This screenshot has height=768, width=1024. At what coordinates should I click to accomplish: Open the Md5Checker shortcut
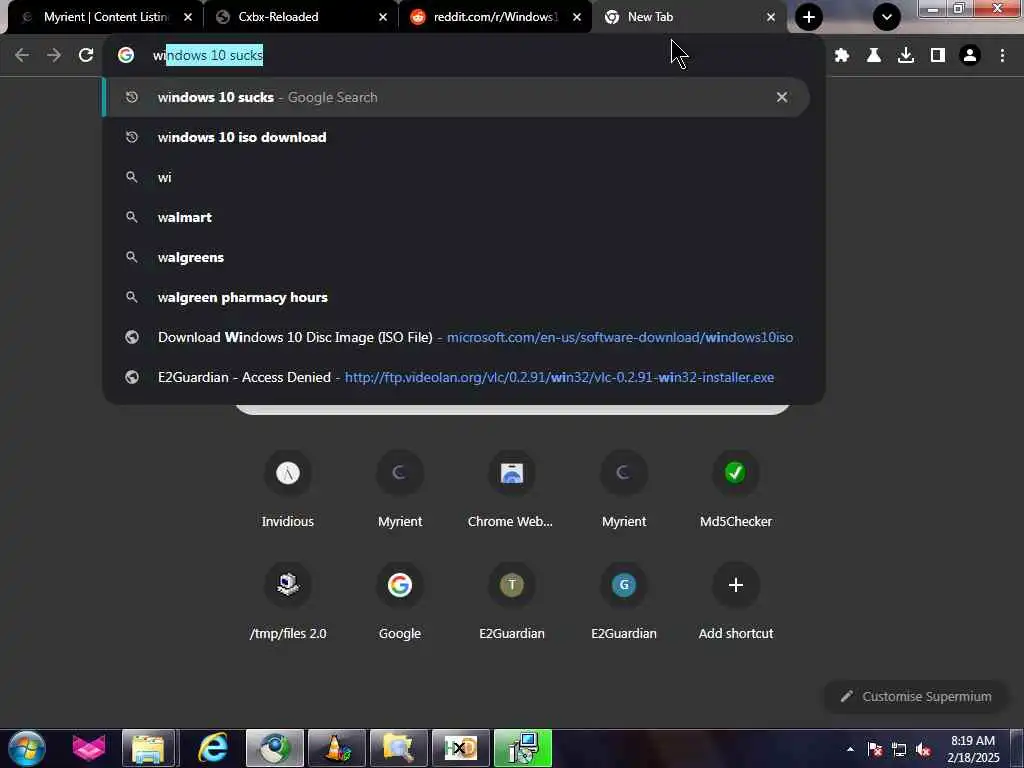pyautogui.click(x=735, y=490)
